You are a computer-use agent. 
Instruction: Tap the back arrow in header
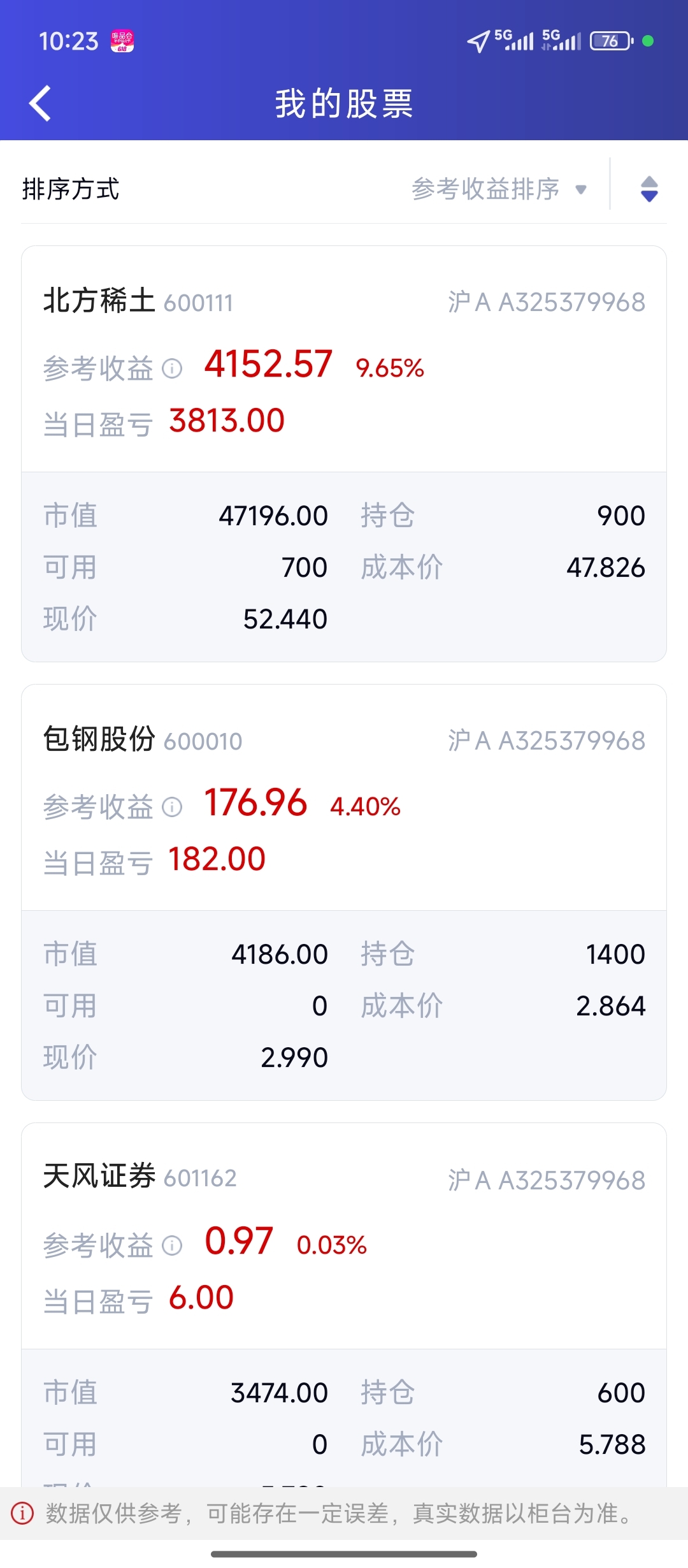click(40, 103)
